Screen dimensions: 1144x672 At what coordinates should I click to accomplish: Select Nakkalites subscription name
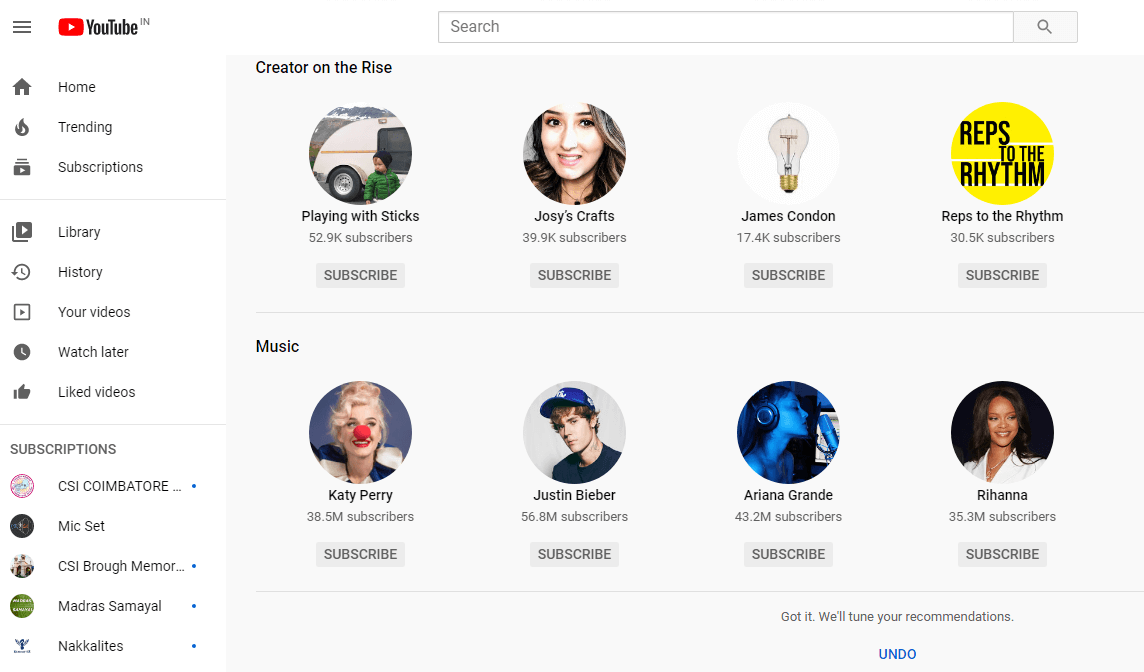(90, 646)
